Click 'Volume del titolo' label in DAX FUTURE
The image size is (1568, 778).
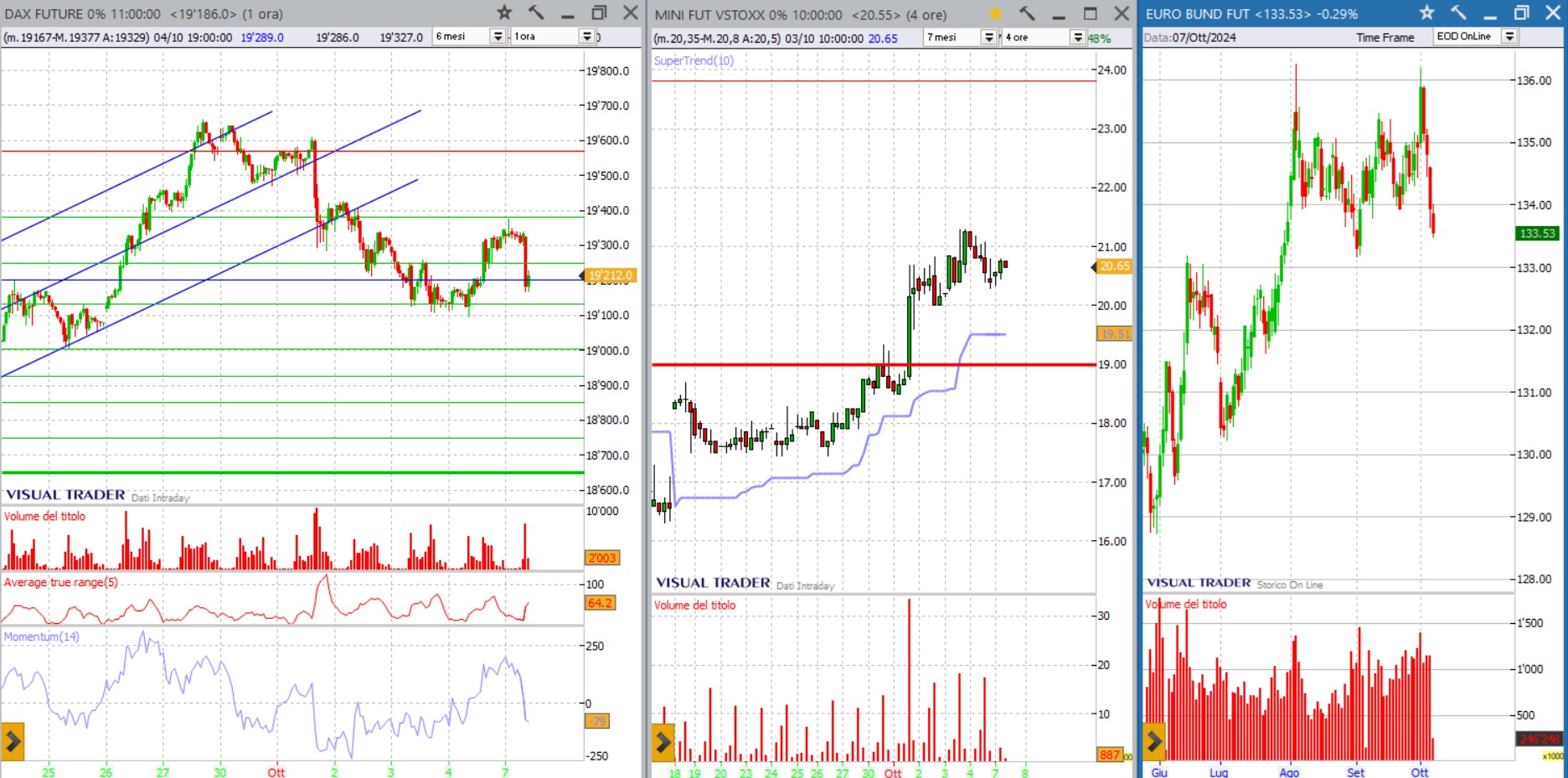tap(44, 516)
